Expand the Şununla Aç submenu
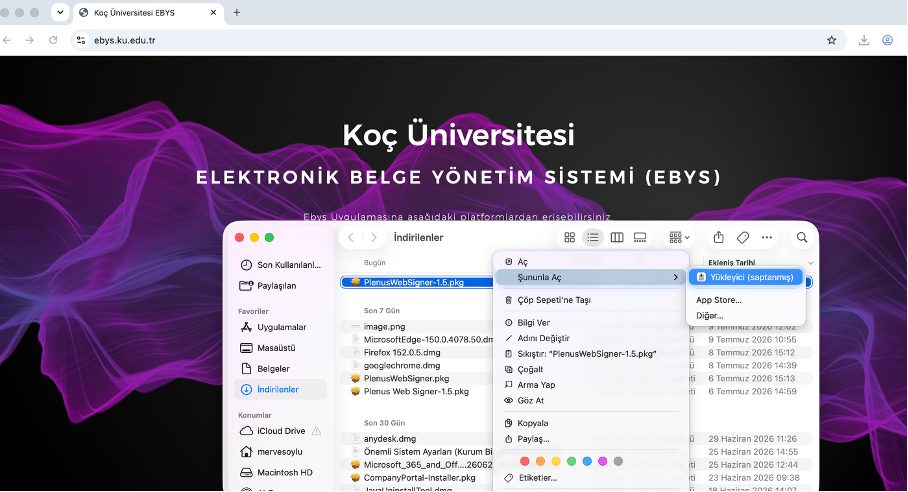This screenshot has width=908, height=492. coord(591,277)
